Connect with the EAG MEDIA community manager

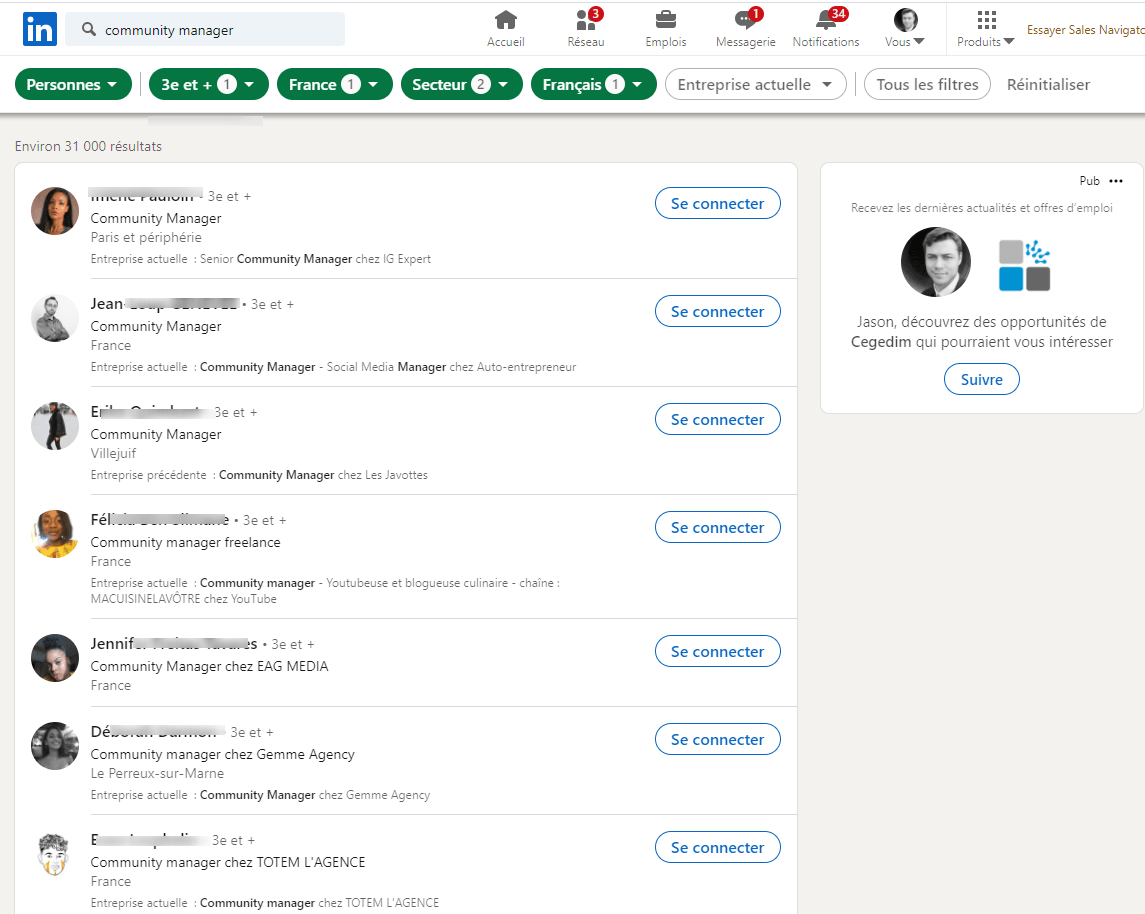tap(718, 652)
